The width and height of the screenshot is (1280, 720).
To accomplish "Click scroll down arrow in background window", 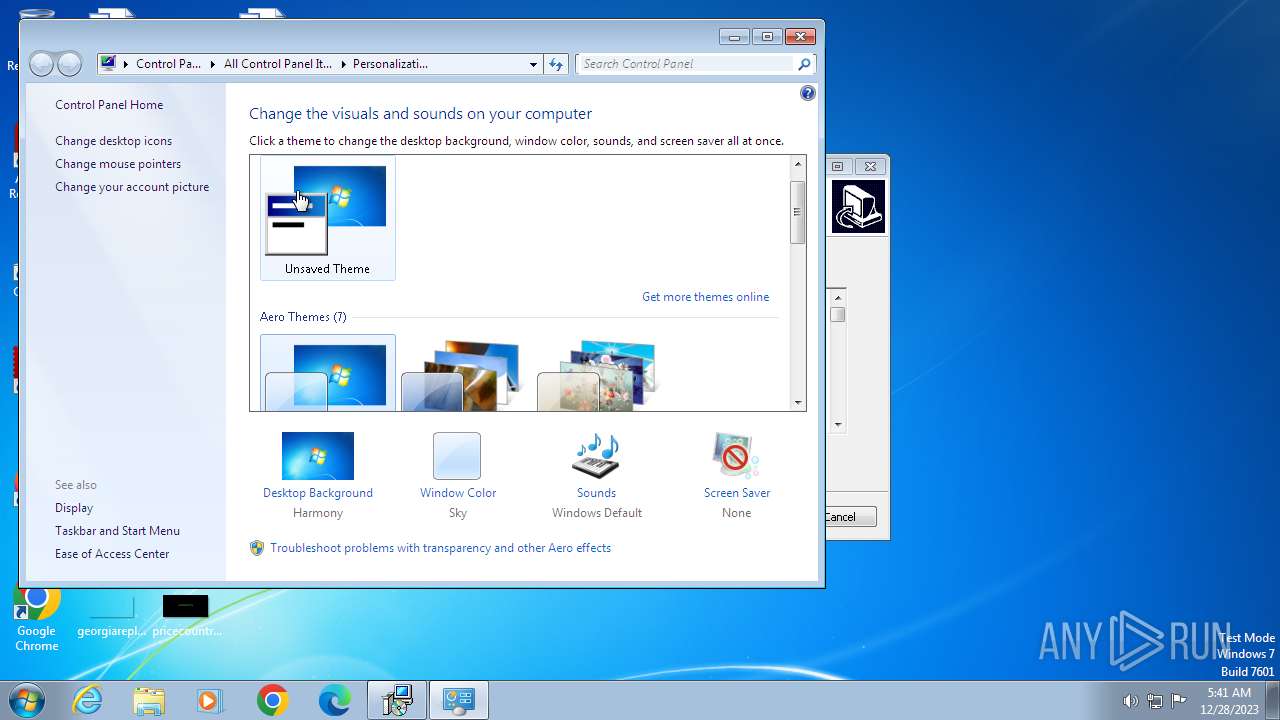I will pyautogui.click(x=838, y=424).
